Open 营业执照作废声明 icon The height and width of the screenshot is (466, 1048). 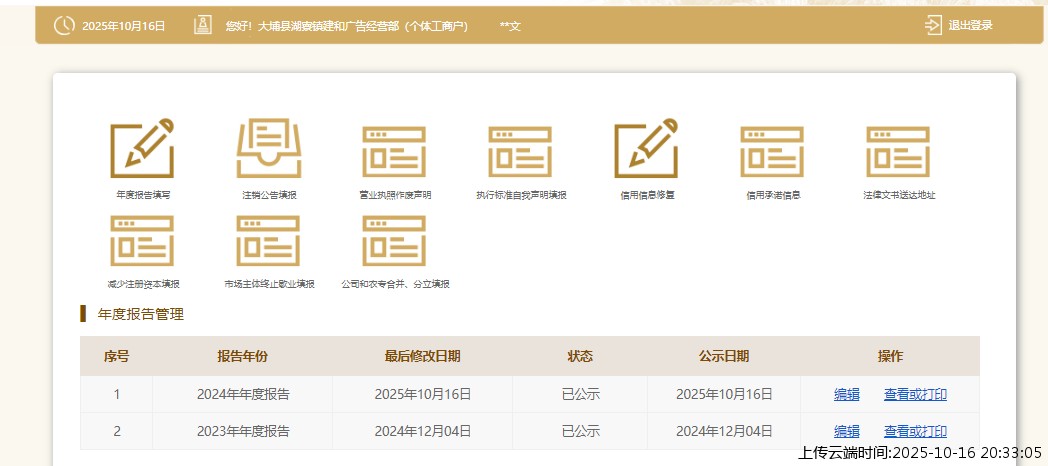(394, 151)
